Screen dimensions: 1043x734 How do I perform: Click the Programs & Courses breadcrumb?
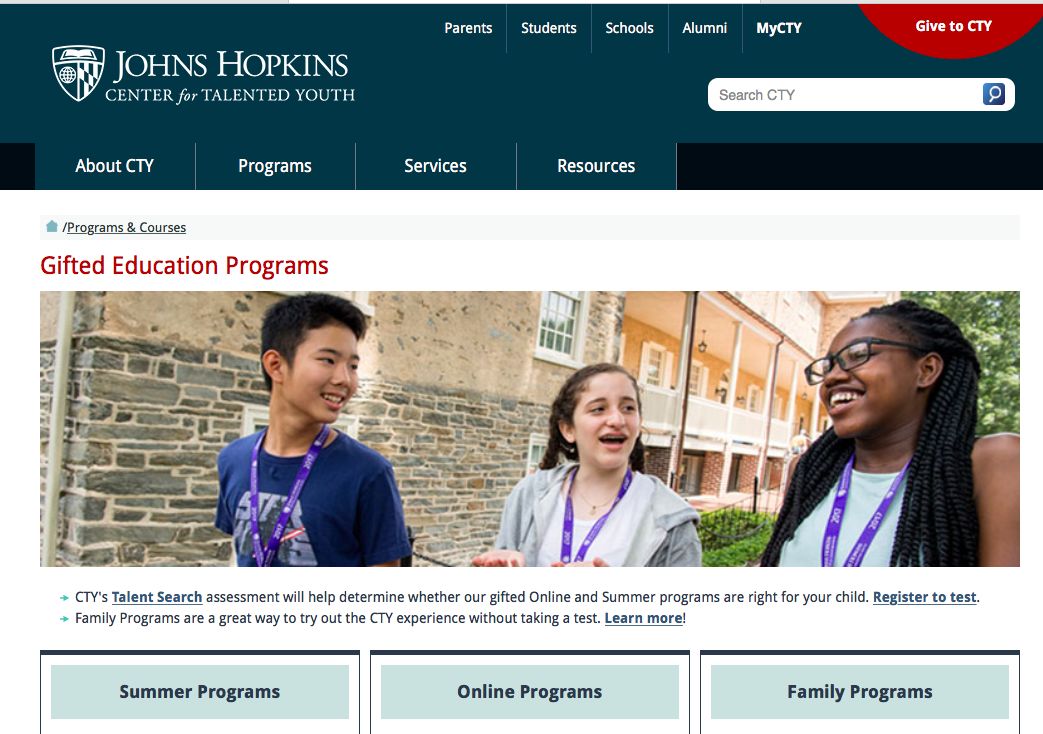[x=126, y=228]
